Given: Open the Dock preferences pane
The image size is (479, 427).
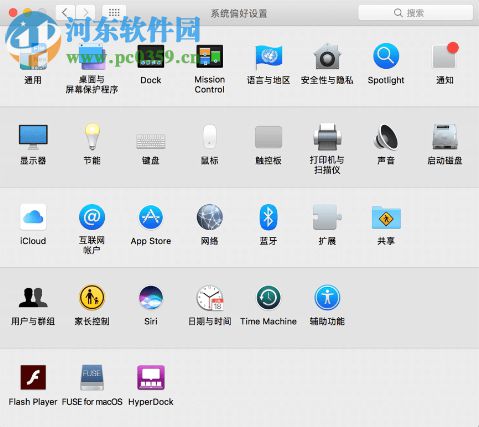Looking at the screenshot, I should (151, 57).
